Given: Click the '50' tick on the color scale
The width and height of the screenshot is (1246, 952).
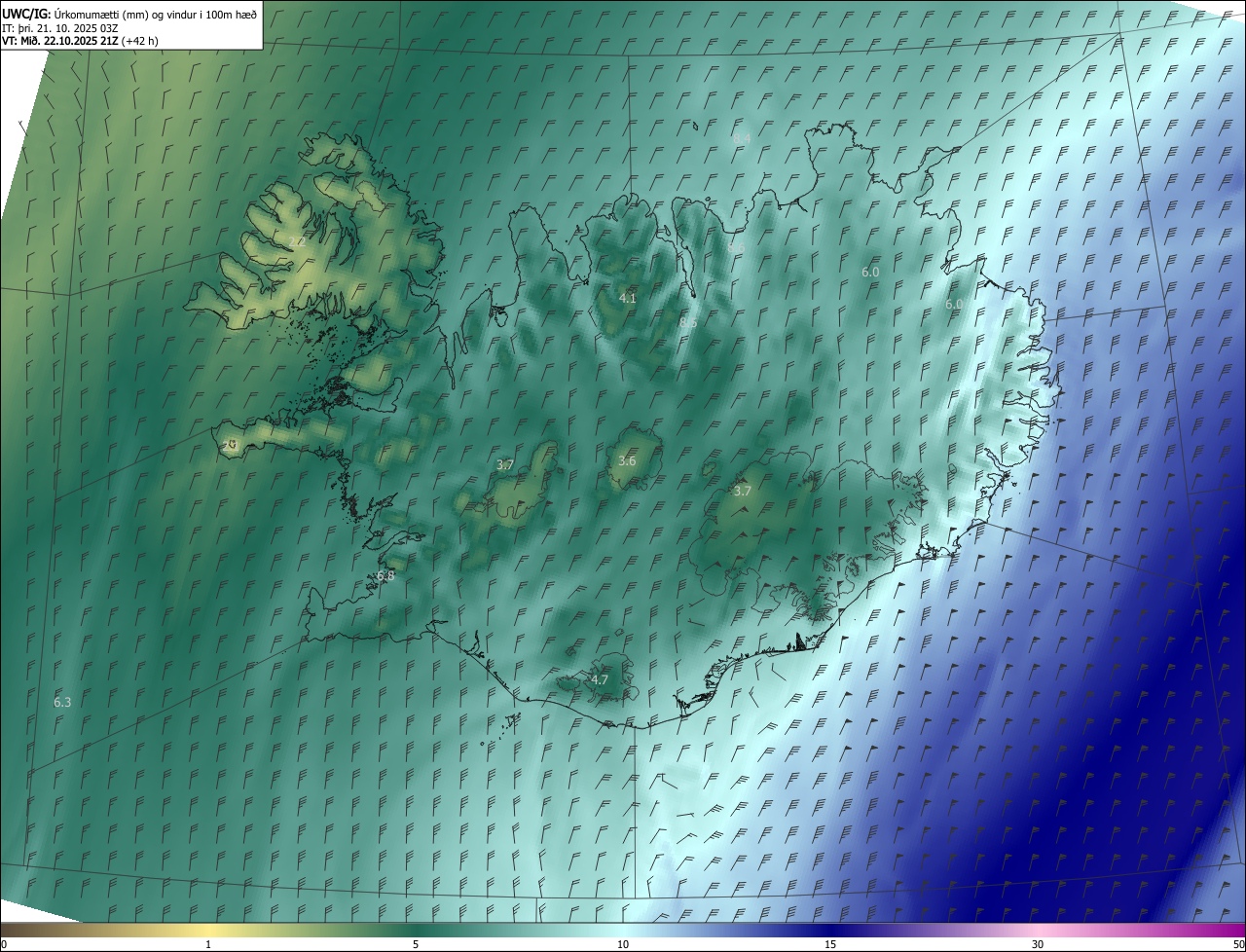Looking at the screenshot, I should point(1238,944).
